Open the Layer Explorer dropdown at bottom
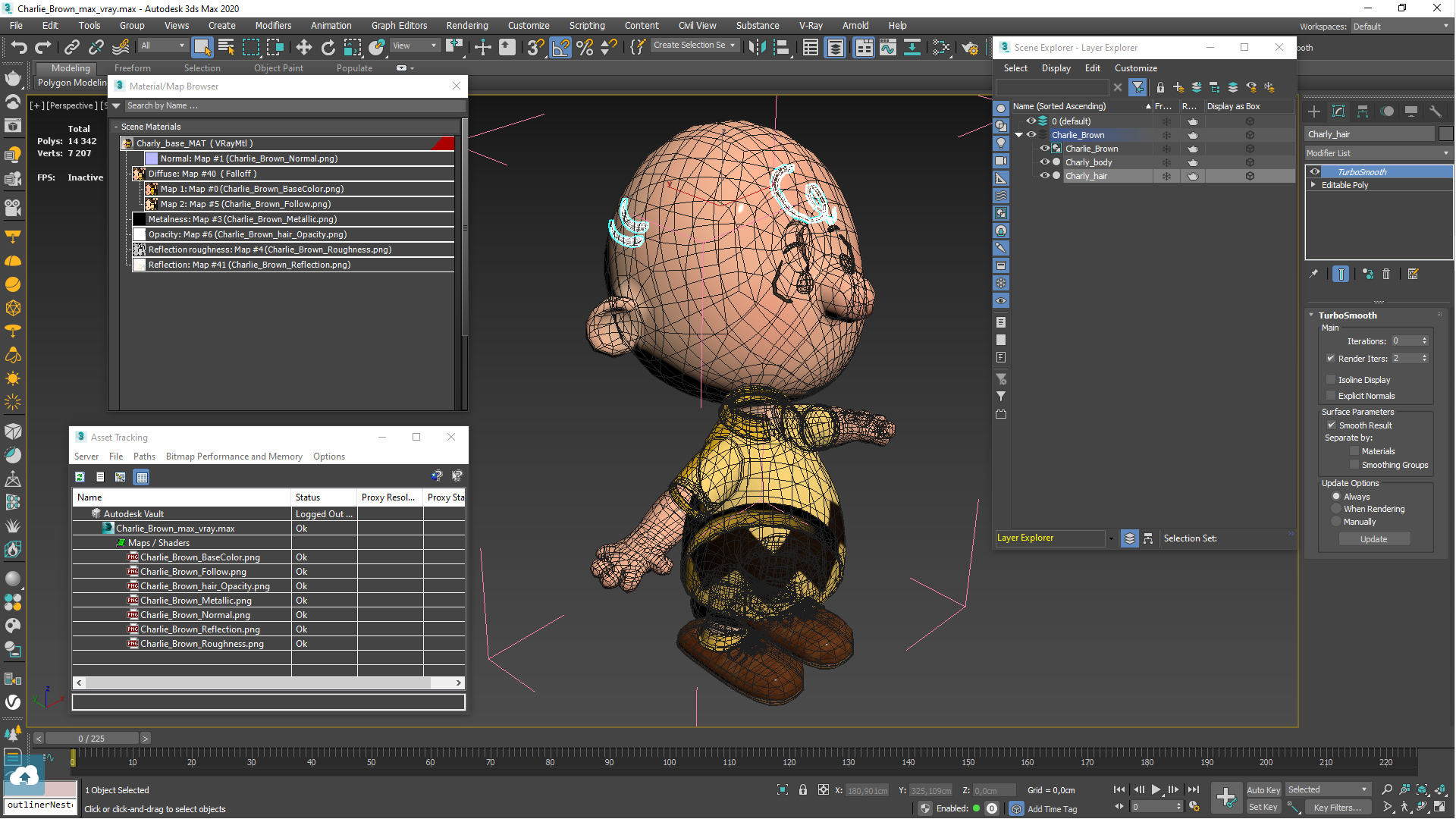1456x819 pixels. coord(1111,538)
